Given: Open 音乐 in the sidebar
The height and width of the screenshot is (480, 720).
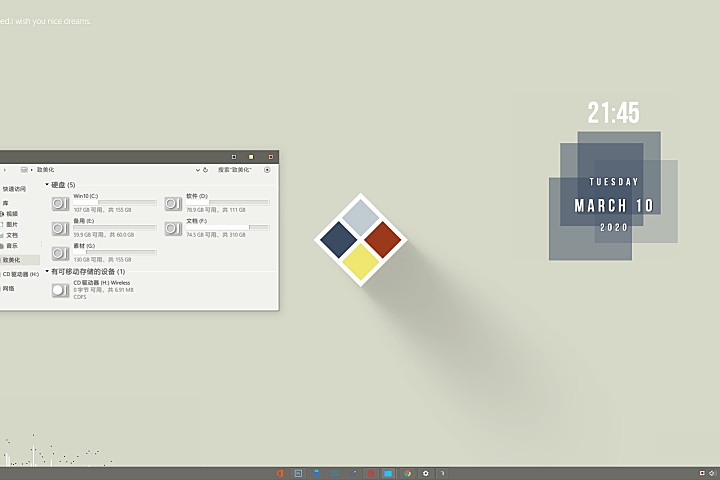Looking at the screenshot, I should pos(12,246).
